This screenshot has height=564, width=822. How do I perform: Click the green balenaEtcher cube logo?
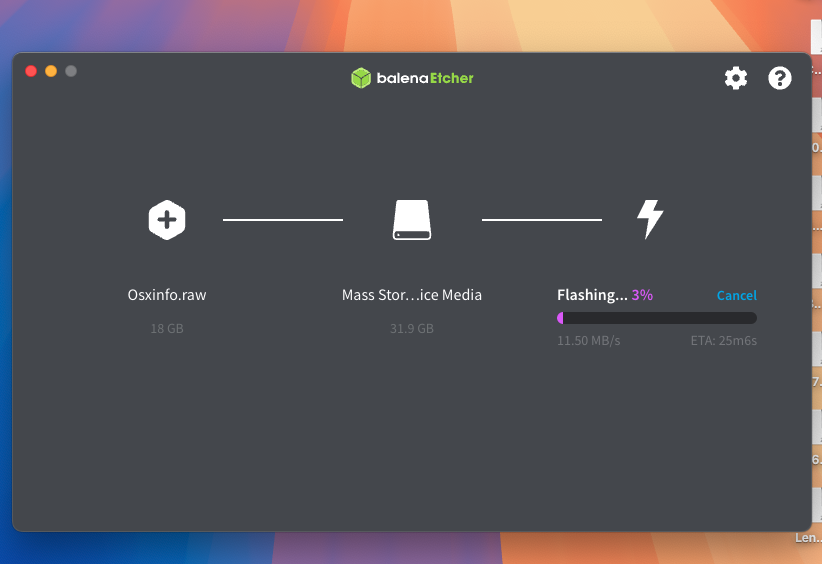(361, 78)
